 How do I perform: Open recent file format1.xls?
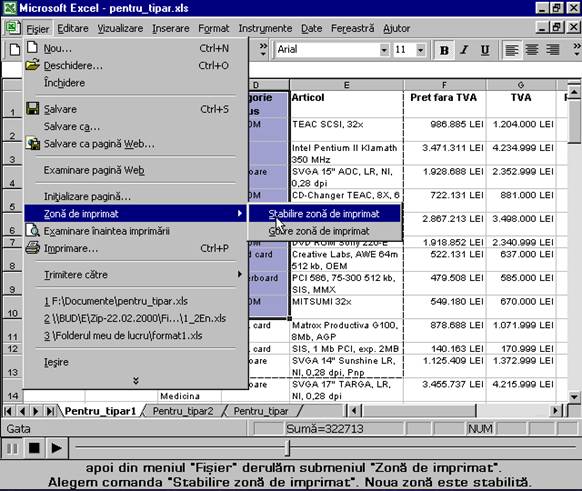point(135,335)
